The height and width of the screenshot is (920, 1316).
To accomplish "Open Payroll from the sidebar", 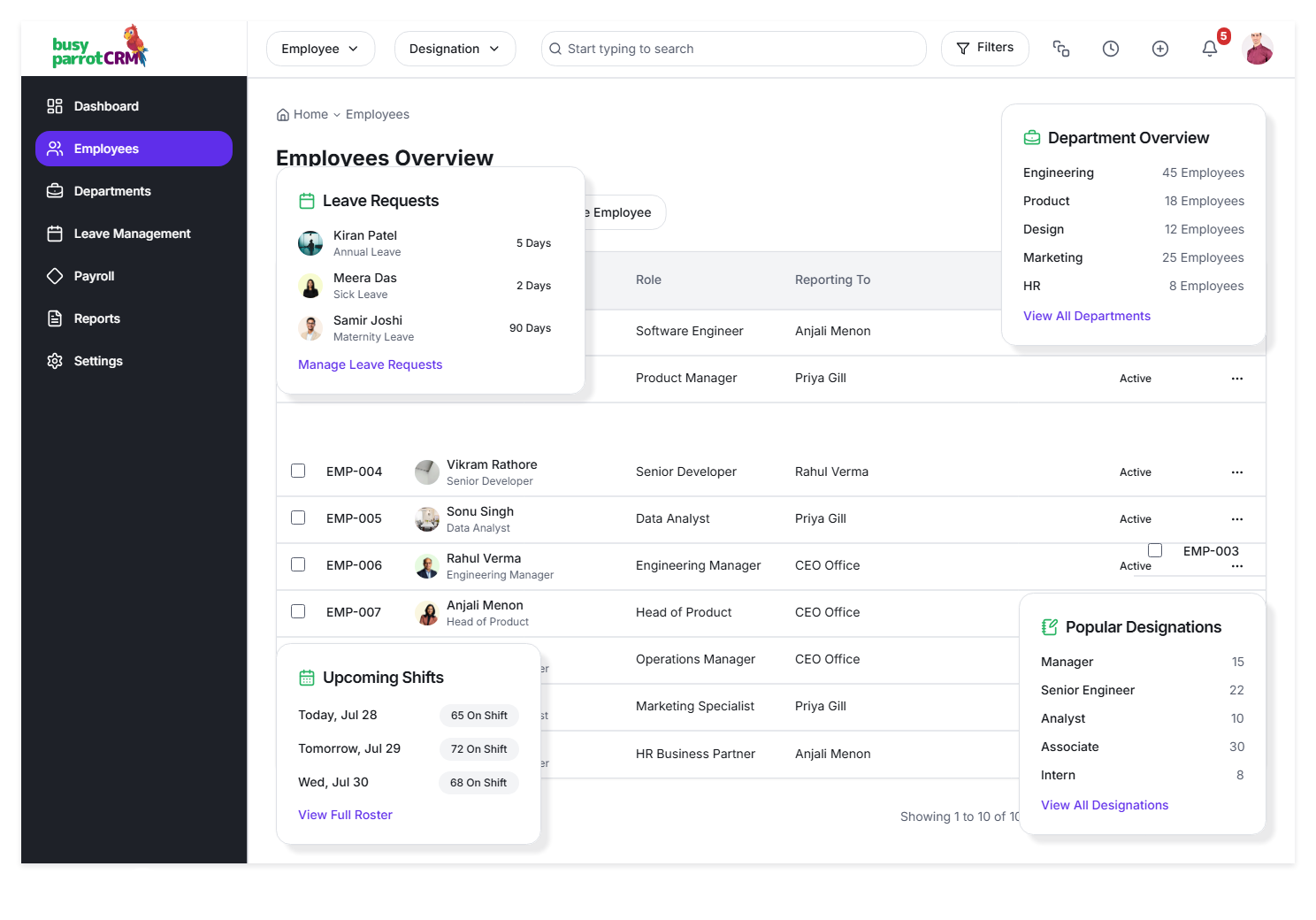I will click(94, 276).
